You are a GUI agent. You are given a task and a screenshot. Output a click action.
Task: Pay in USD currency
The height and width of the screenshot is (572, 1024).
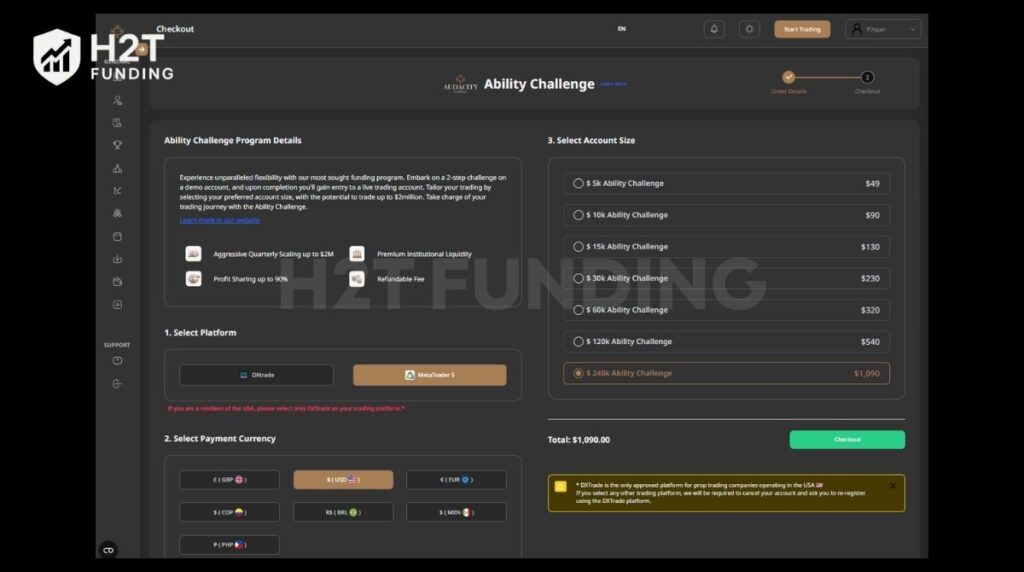343,479
